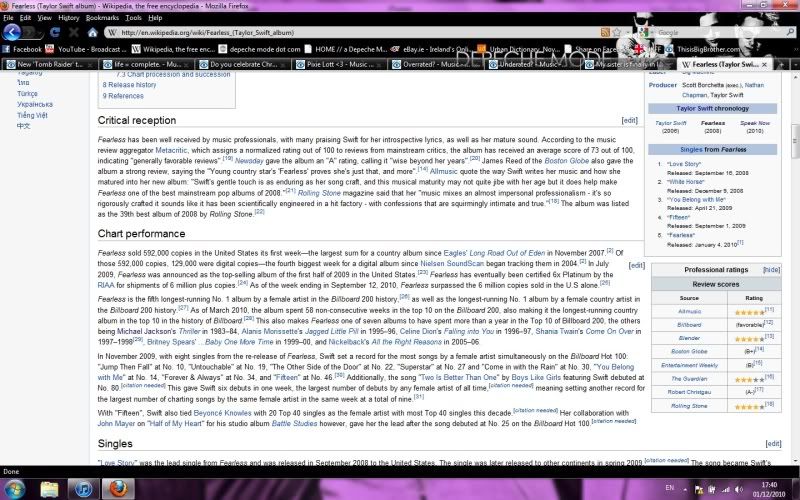Open the Urban Dictionary bookmark
Image resolution: width=800 pixels, height=500 pixels.
pyautogui.click(x=519, y=49)
